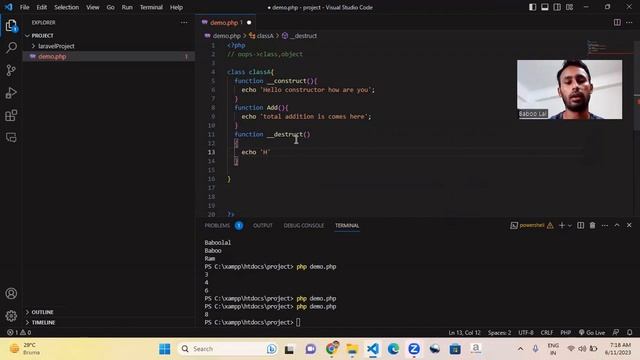Open editor more actions ellipsis

click(x=629, y=22)
